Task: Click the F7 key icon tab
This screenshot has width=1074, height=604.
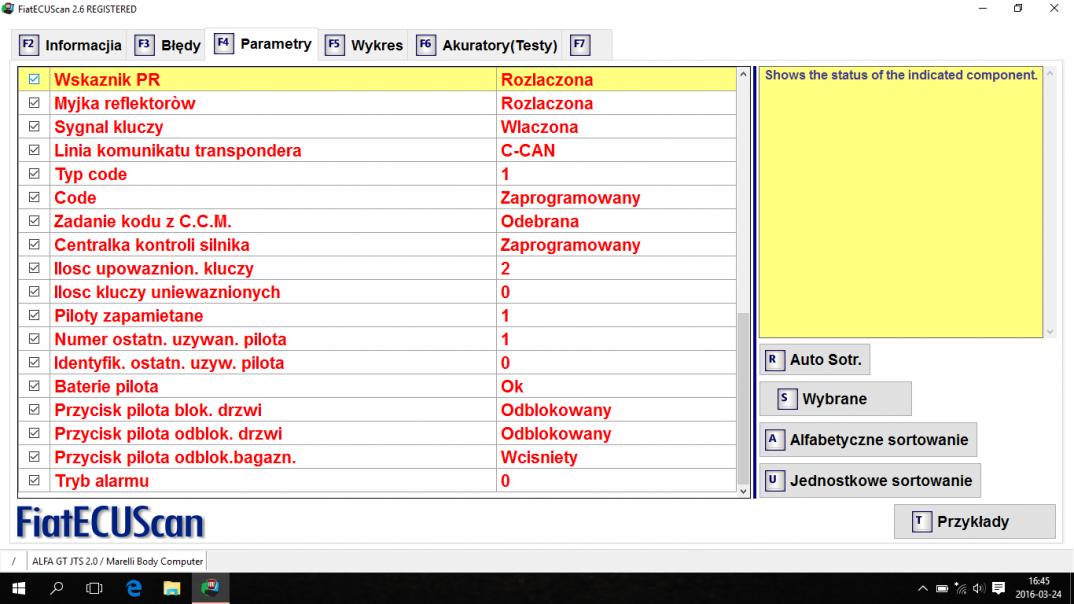Action: pos(580,45)
